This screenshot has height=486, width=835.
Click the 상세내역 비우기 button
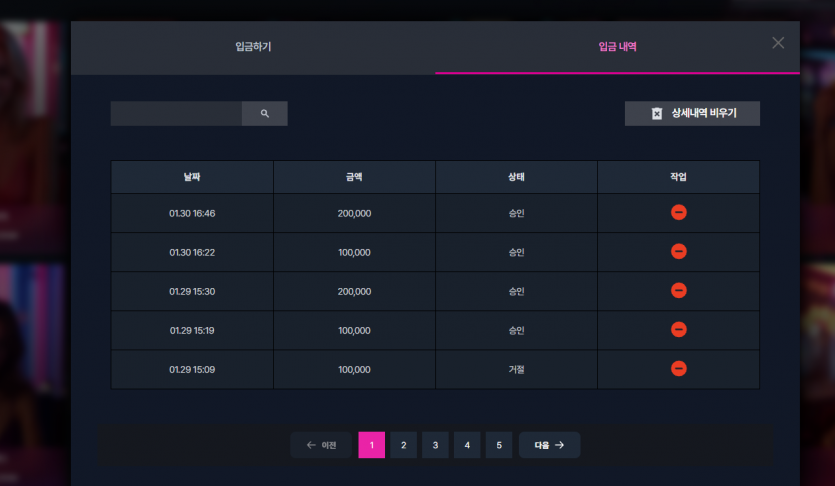(692, 113)
